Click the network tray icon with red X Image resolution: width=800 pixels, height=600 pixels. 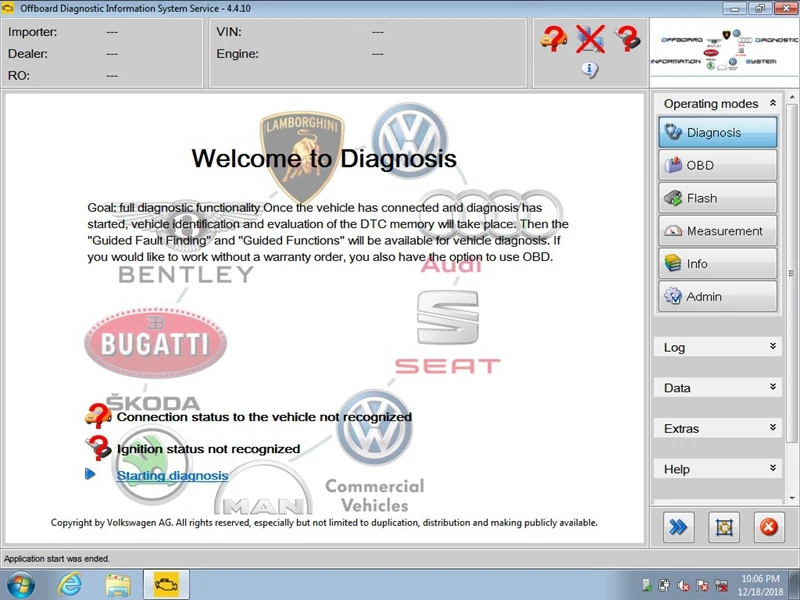(x=721, y=586)
